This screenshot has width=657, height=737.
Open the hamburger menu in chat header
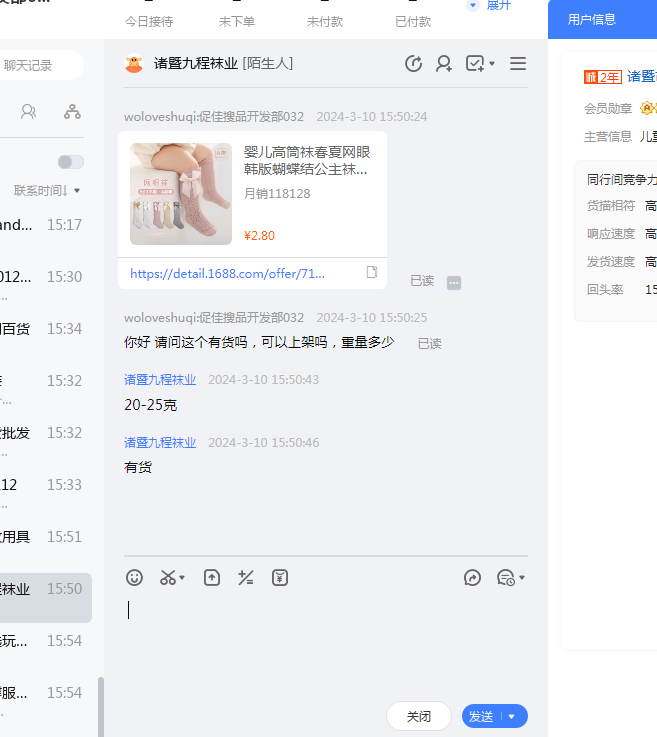coord(517,64)
